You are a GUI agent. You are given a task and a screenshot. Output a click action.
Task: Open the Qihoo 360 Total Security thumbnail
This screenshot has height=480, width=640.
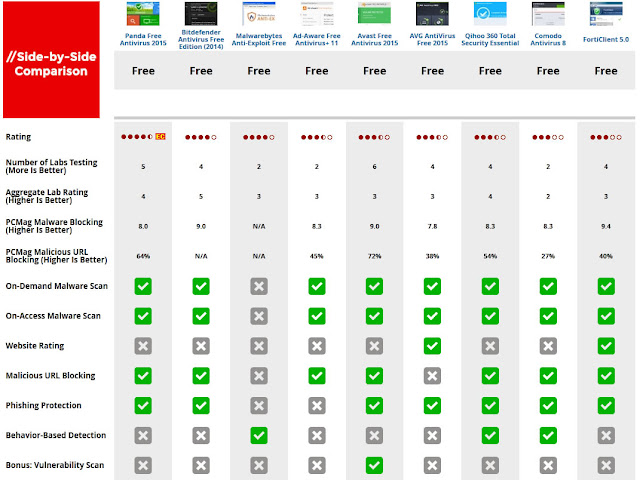point(490,14)
